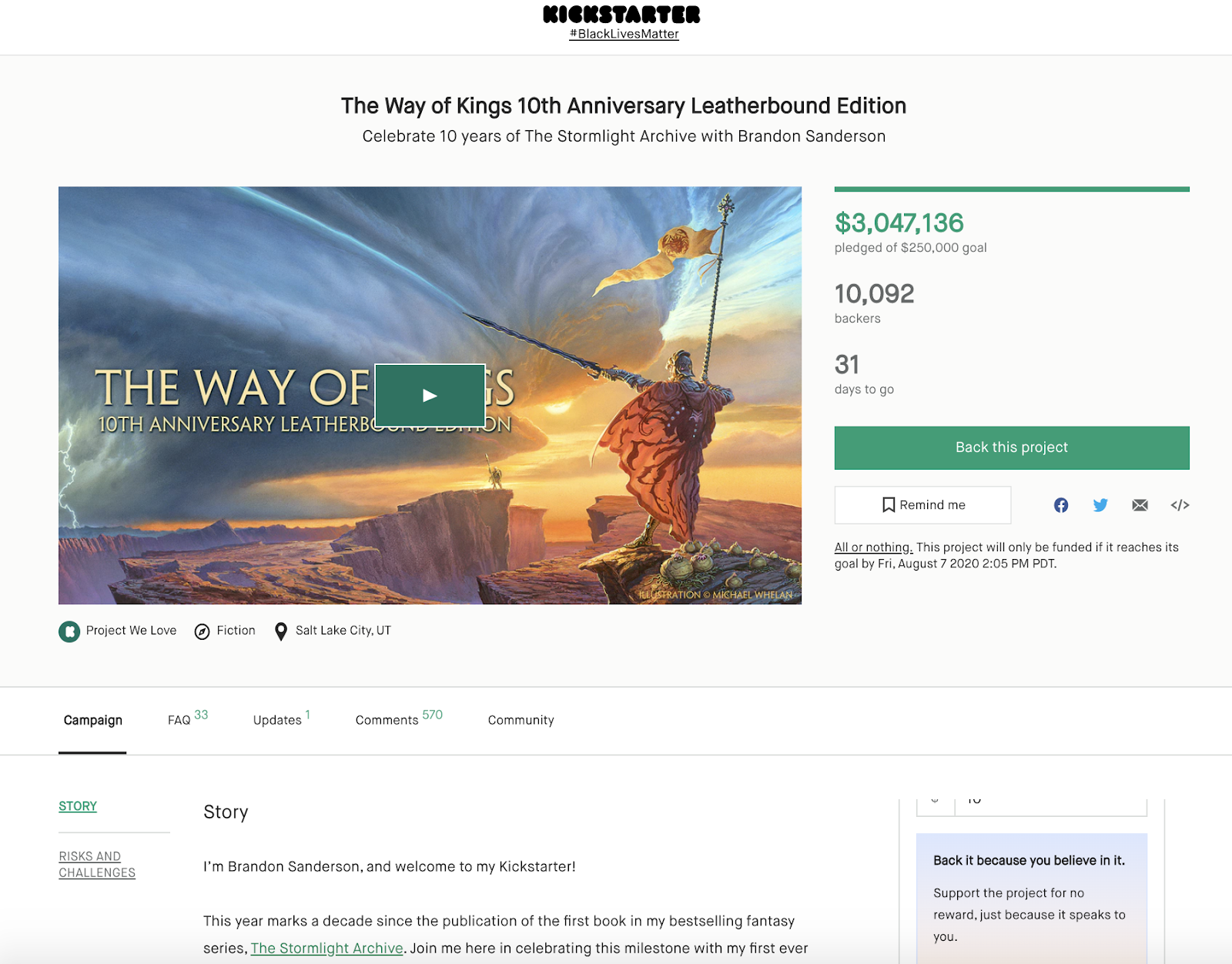This screenshot has height=964, width=1232.
Task: Follow The Stormlight Archive link
Action: [x=326, y=948]
